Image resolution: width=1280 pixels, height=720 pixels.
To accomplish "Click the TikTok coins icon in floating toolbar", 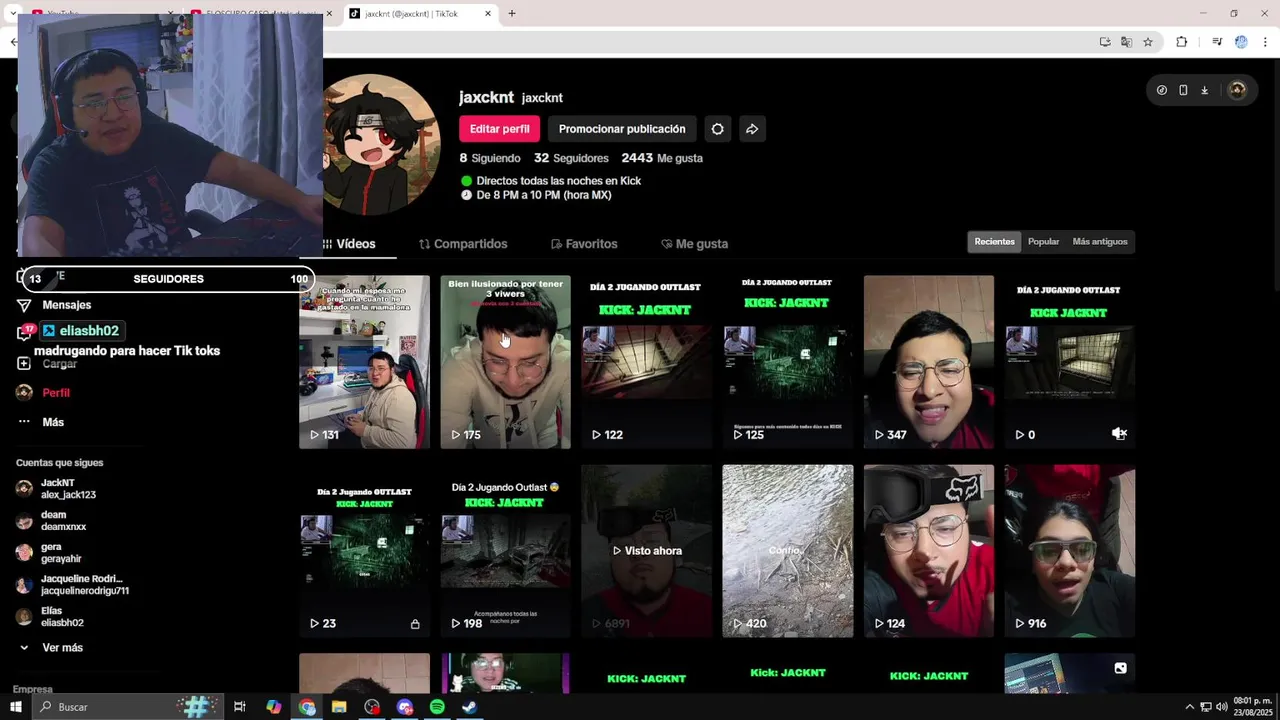I will (1161, 90).
